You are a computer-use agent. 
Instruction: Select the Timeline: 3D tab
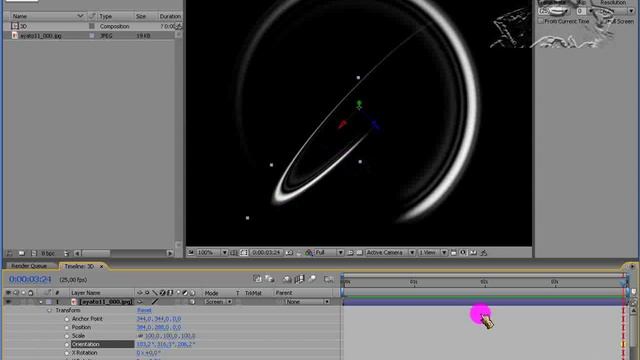(x=79, y=266)
